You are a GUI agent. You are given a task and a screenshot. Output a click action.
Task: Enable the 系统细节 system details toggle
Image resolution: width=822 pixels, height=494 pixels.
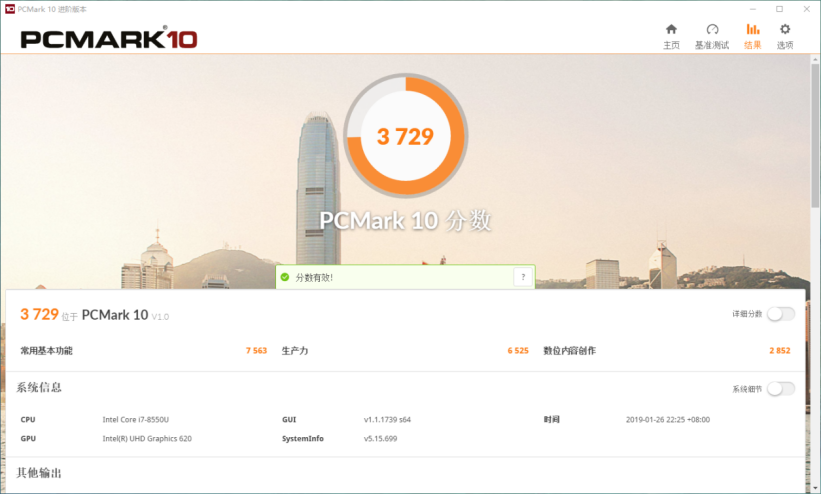tap(781, 389)
